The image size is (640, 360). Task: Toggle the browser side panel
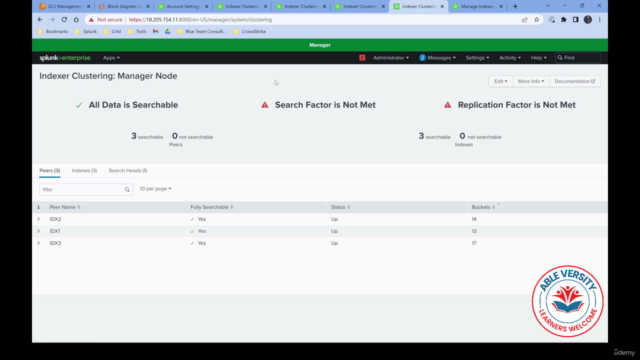click(x=576, y=20)
